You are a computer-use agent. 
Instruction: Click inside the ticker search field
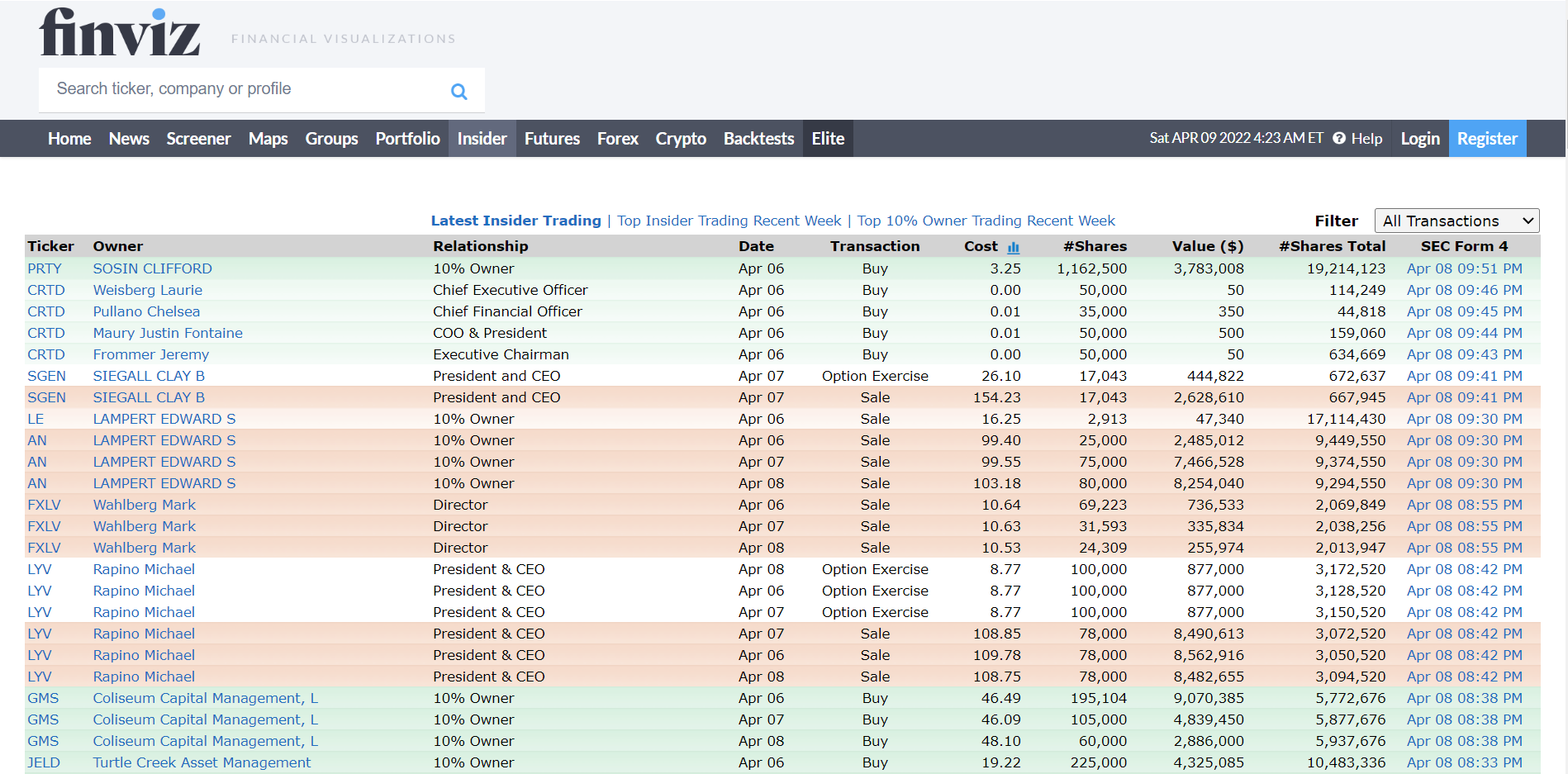(x=248, y=89)
